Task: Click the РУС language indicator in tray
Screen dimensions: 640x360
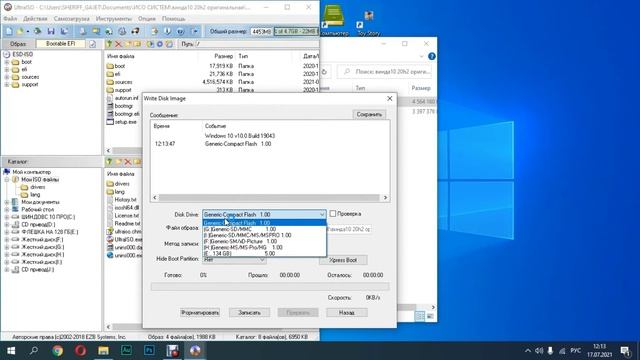Action: [x=576, y=351]
